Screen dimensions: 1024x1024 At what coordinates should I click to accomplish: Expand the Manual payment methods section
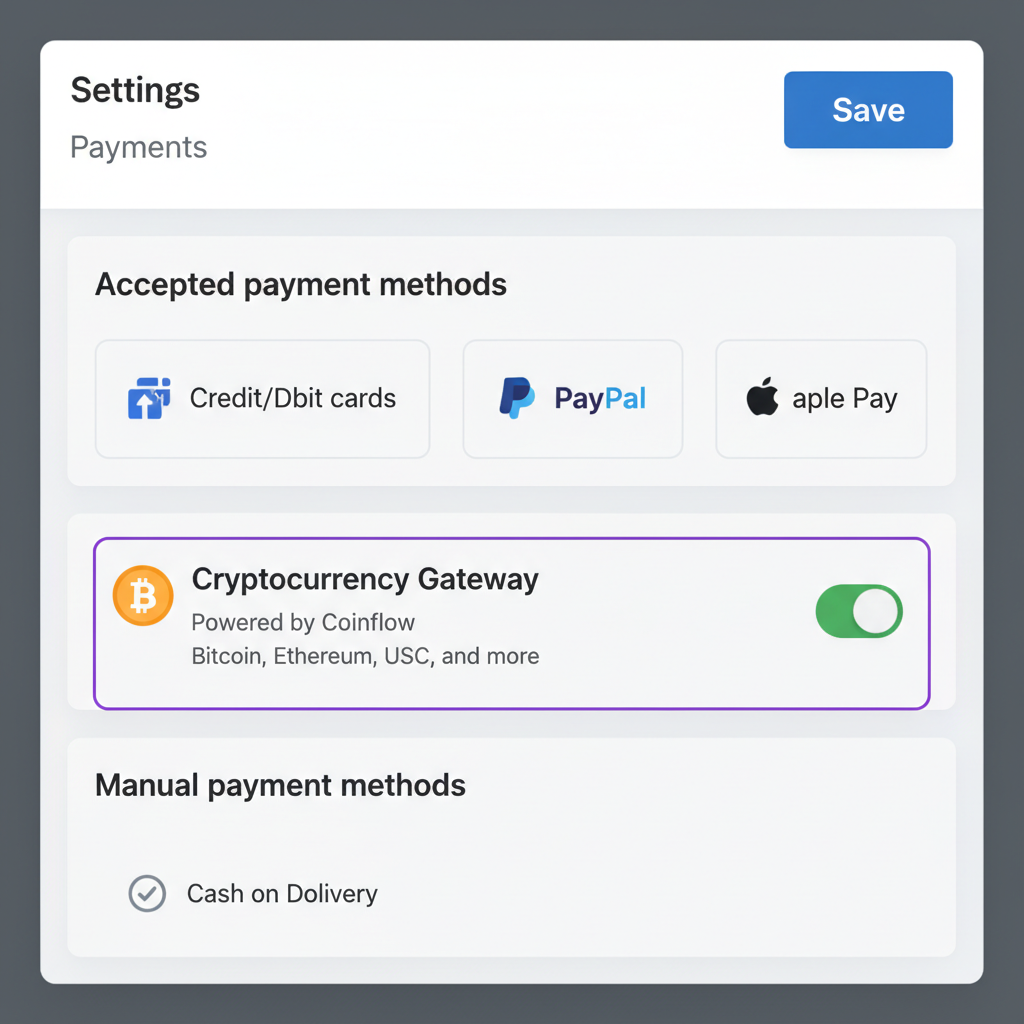pos(280,786)
